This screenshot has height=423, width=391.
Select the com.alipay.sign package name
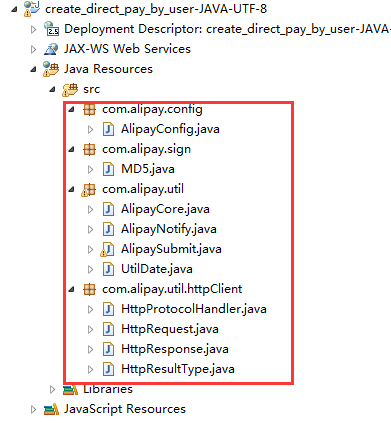point(146,150)
